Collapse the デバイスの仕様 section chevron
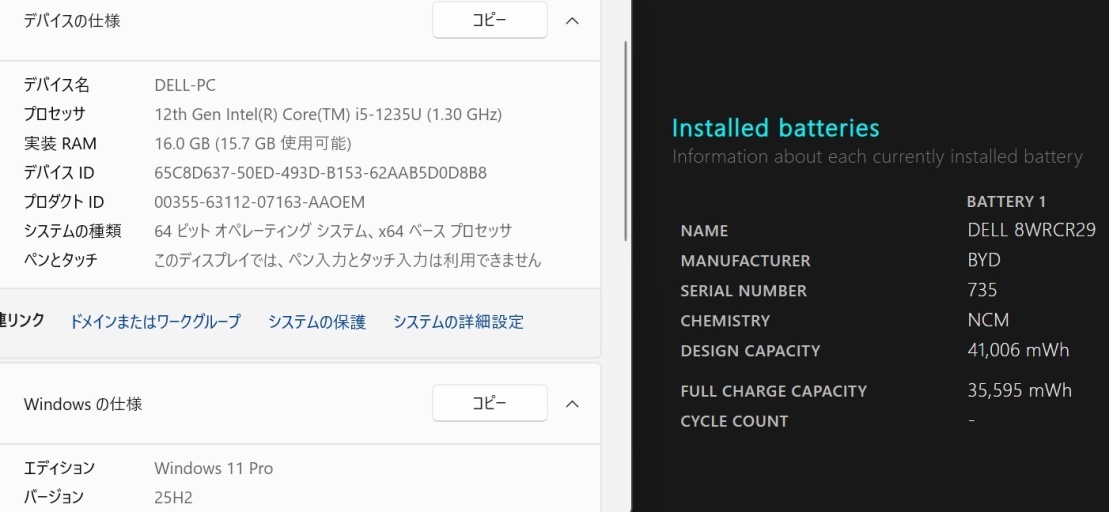The height and width of the screenshot is (512, 1109). pos(572,21)
